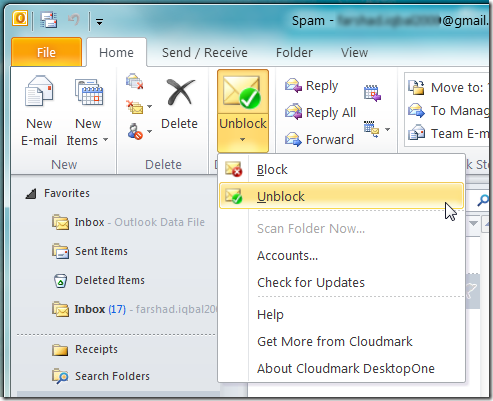Click the Send/Receive All Folders quick access icon
493x401 pixels.
49,20
